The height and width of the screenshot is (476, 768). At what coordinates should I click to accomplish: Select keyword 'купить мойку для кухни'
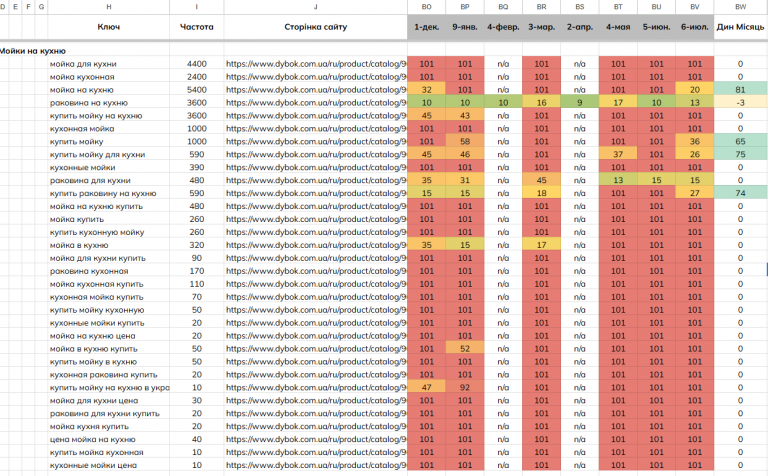click(x=97, y=154)
